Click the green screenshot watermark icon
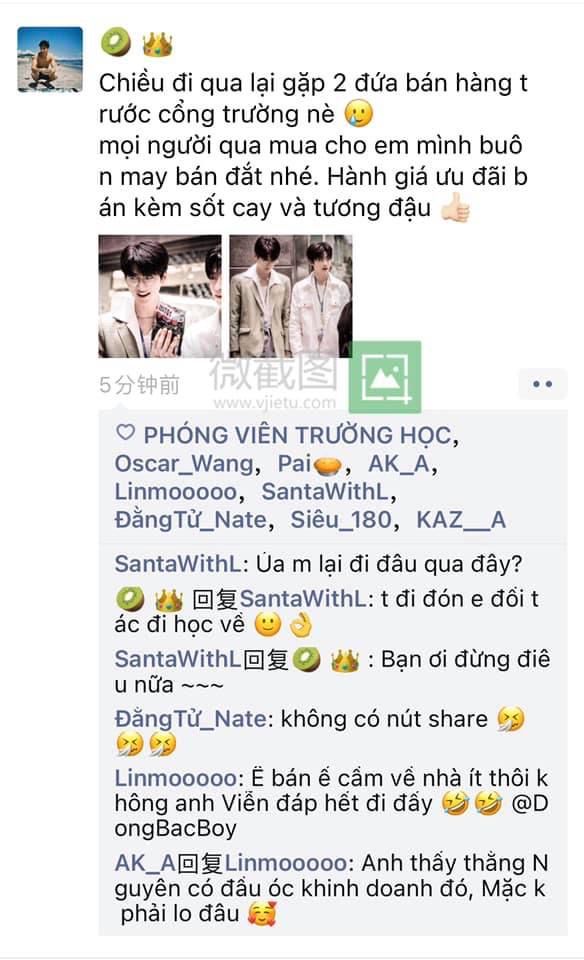This screenshot has height=960, width=584. click(385, 377)
